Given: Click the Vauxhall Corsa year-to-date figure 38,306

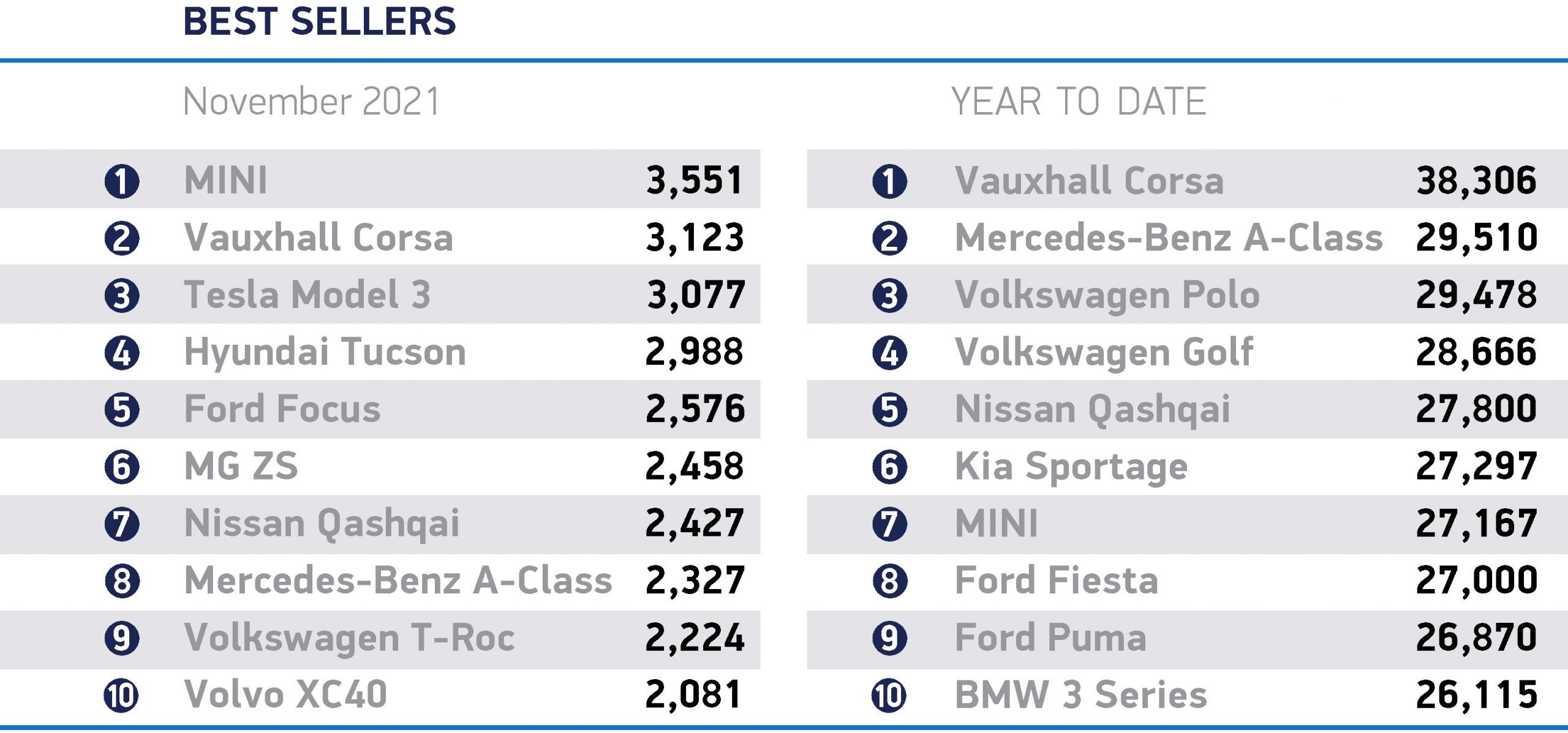Looking at the screenshot, I should tap(1477, 181).
